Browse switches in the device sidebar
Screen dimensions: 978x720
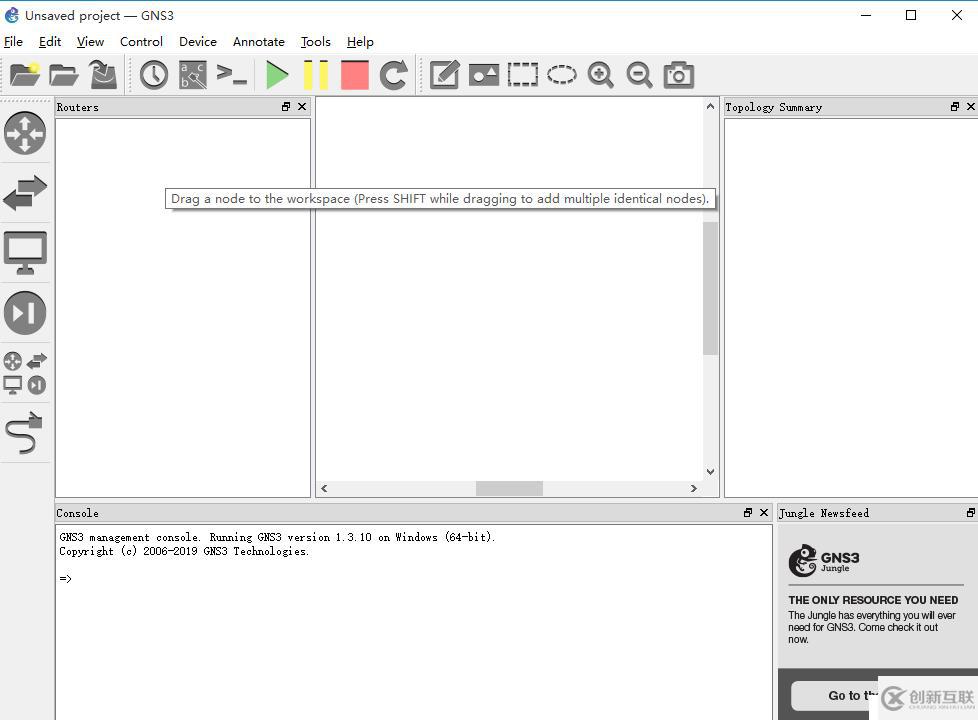(25, 192)
